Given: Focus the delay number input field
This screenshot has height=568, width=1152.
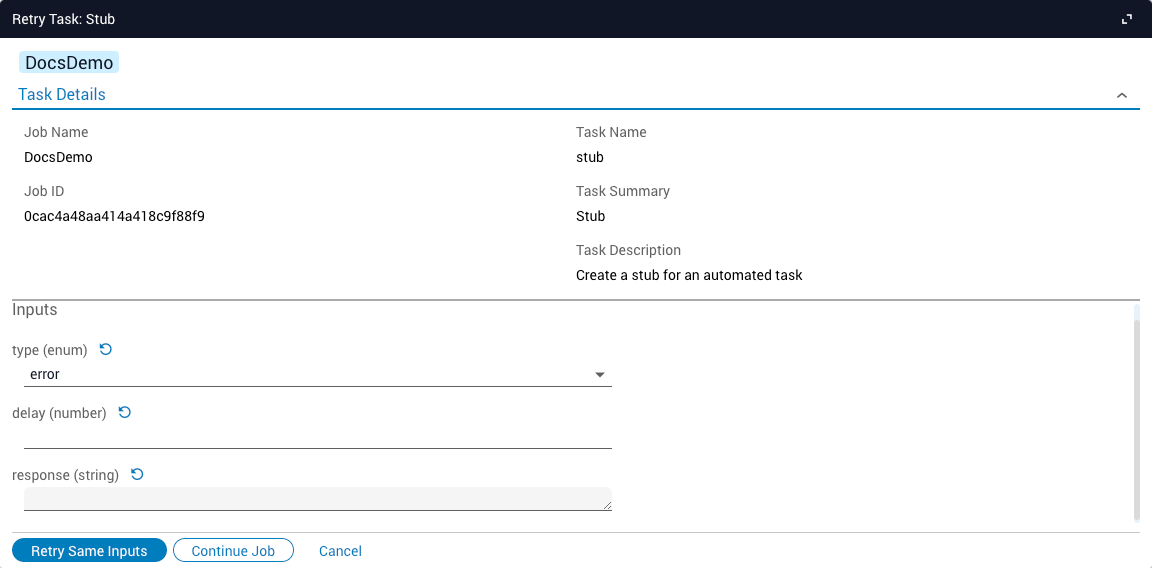Looking at the screenshot, I should [316, 436].
